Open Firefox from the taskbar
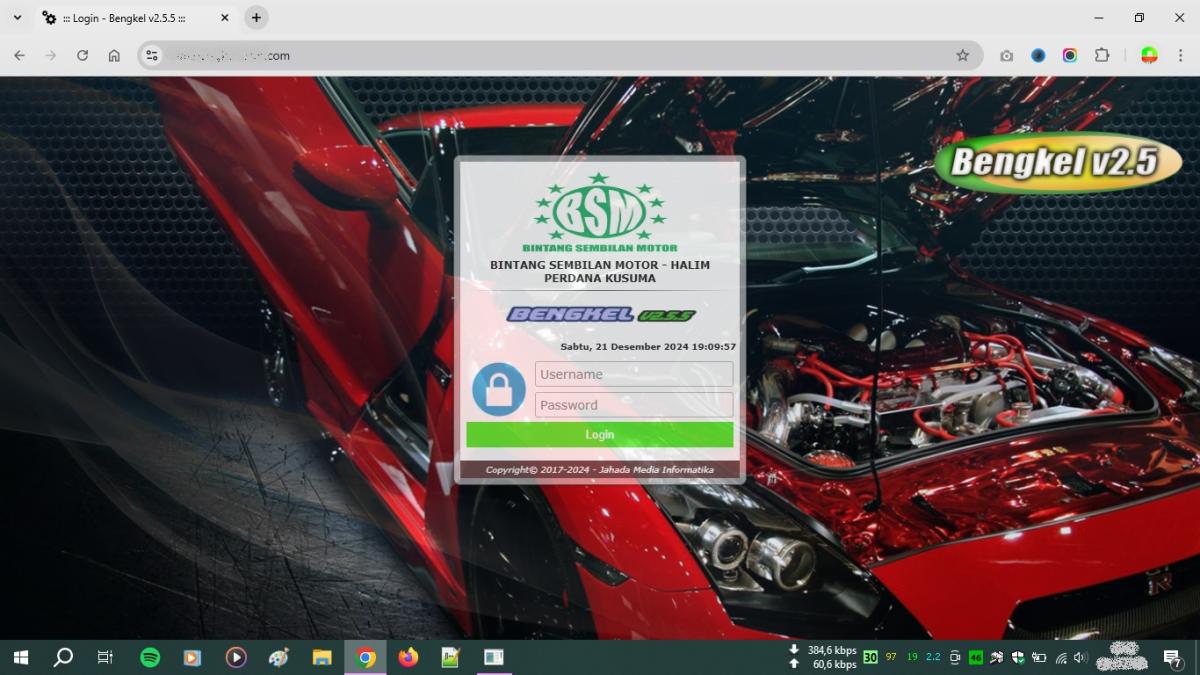Viewport: 1200px width, 675px height. coord(408,657)
